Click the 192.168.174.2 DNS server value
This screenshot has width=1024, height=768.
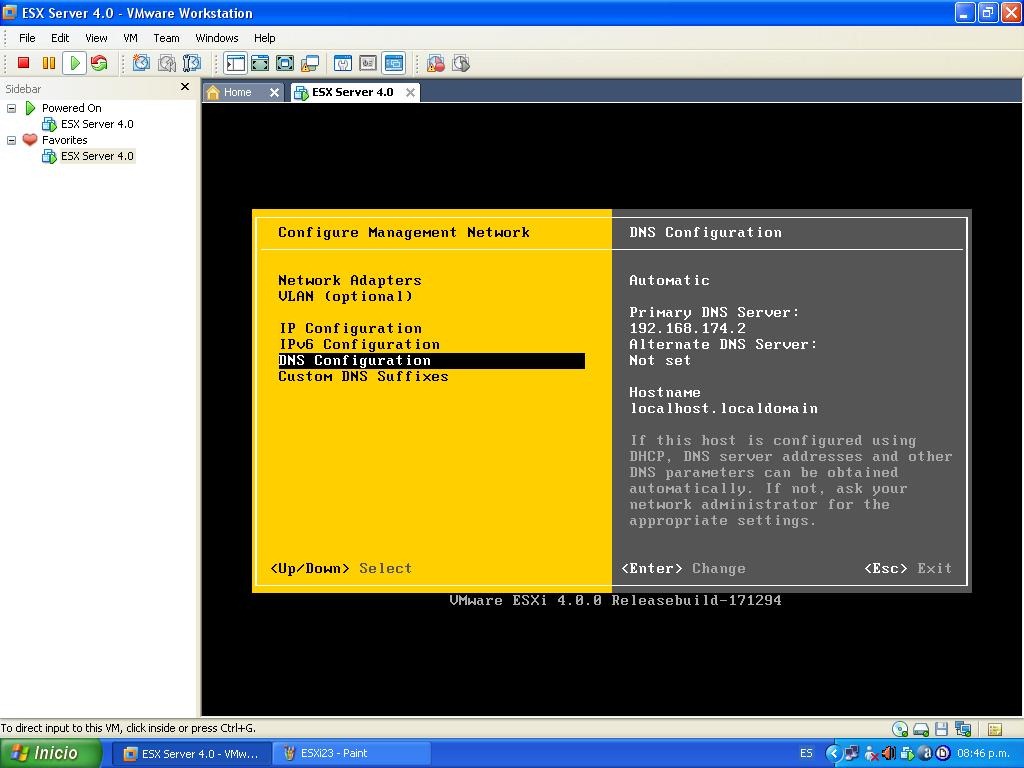pyautogui.click(x=687, y=328)
